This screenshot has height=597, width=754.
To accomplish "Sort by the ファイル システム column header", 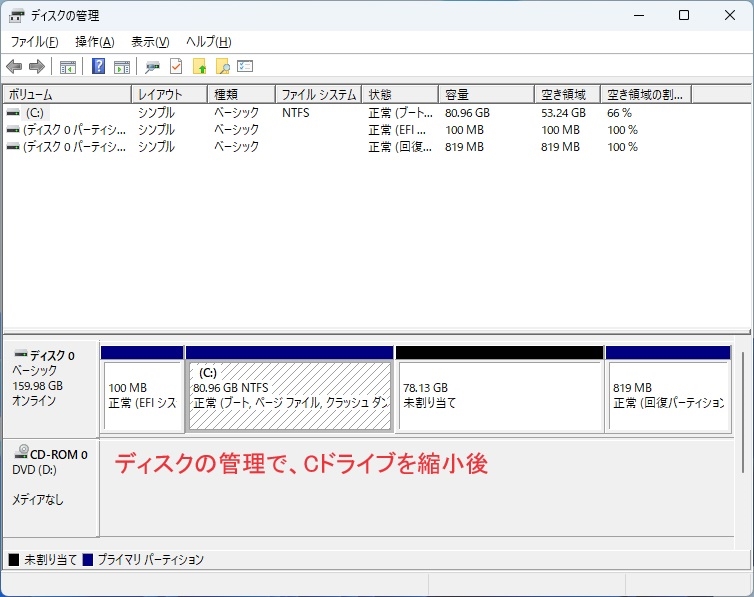I will (319, 94).
